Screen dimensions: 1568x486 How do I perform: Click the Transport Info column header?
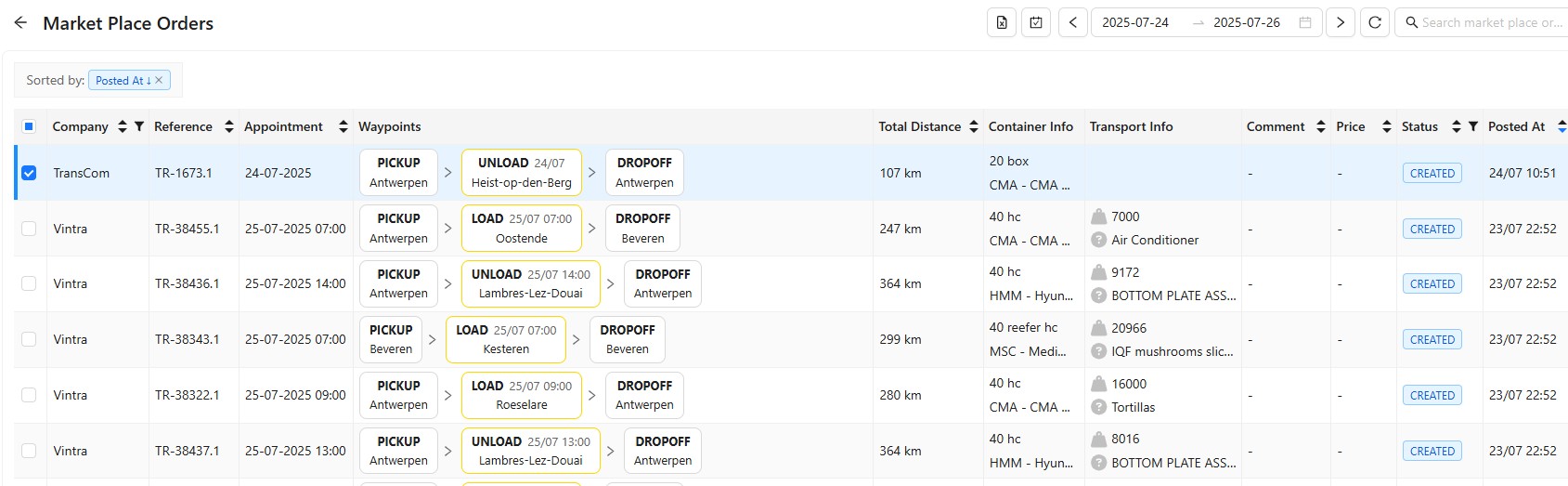(1131, 126)
